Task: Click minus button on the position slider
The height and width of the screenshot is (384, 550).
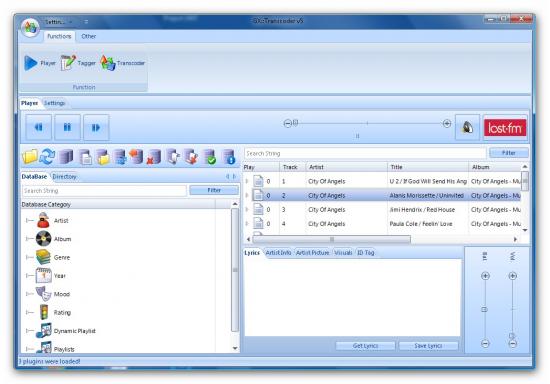Action: (287, 123)
